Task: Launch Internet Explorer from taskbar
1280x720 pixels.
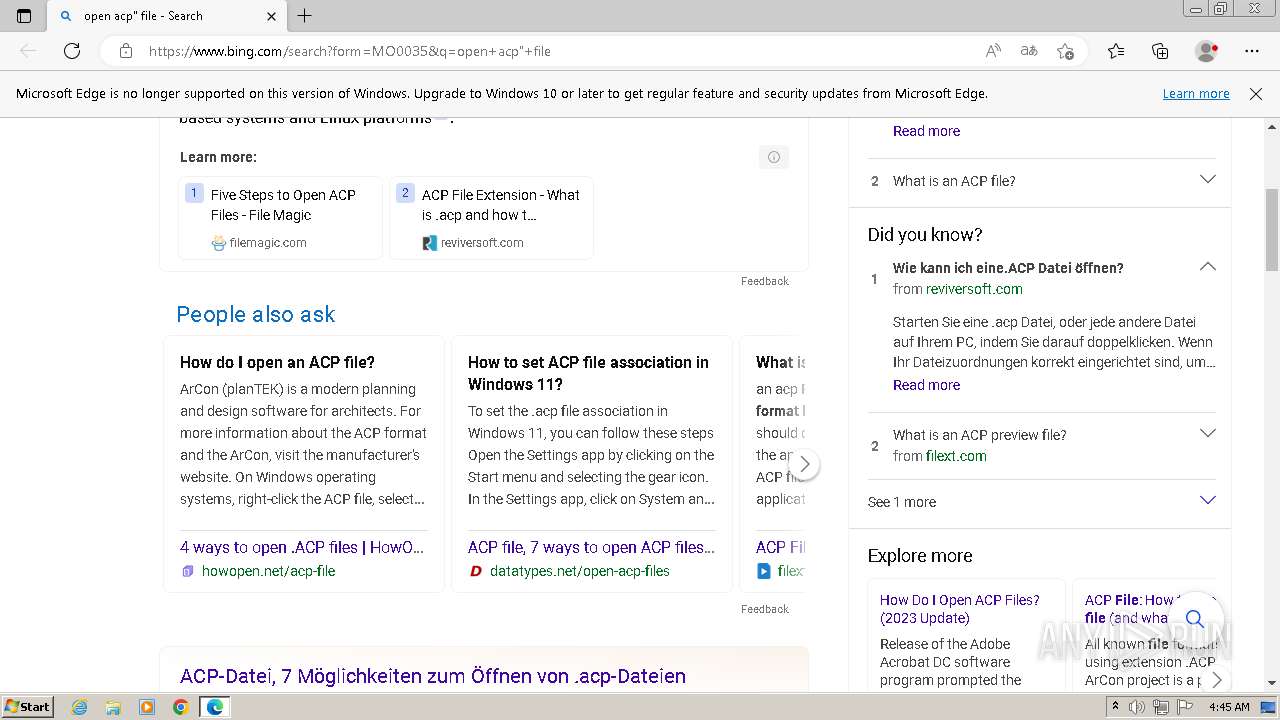Action: pyautogui.click(x=79, y=707)
